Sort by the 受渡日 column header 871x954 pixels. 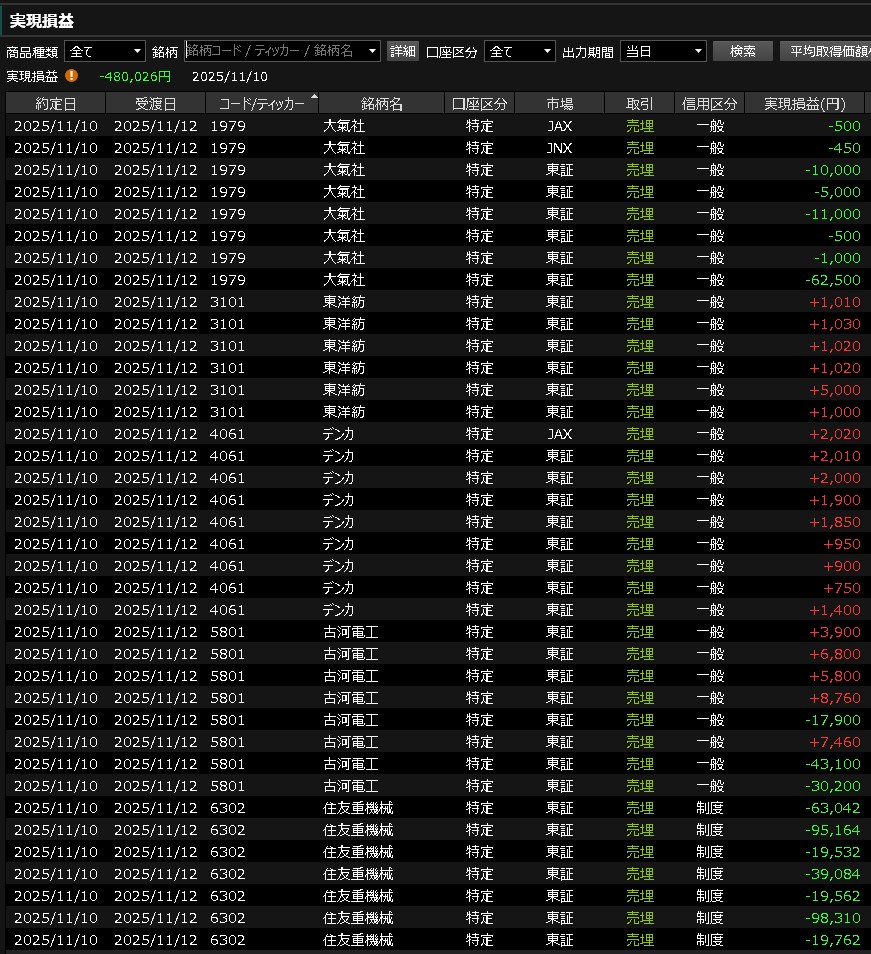[155, 103]
